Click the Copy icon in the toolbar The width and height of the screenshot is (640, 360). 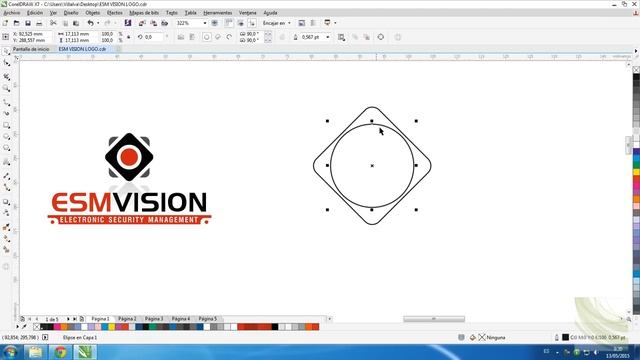[65, 23]
